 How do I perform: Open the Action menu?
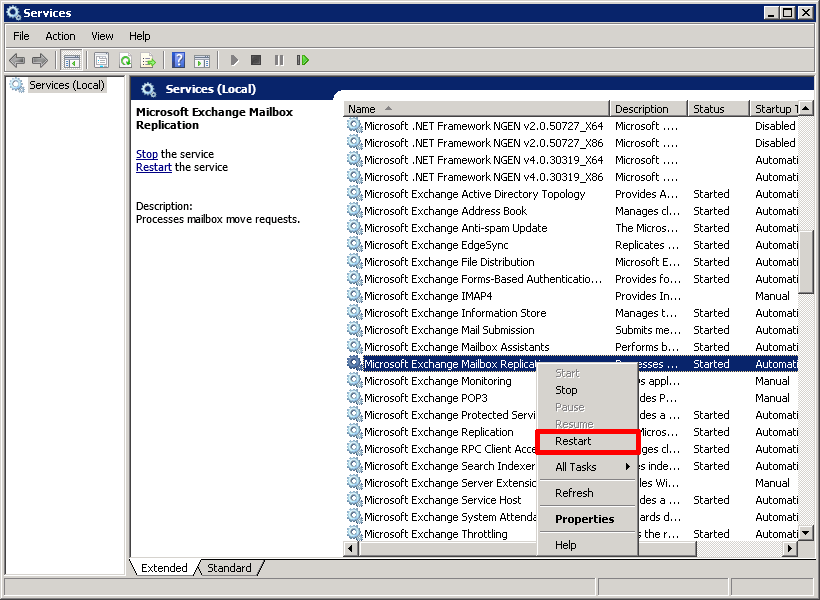pos(60,36)
